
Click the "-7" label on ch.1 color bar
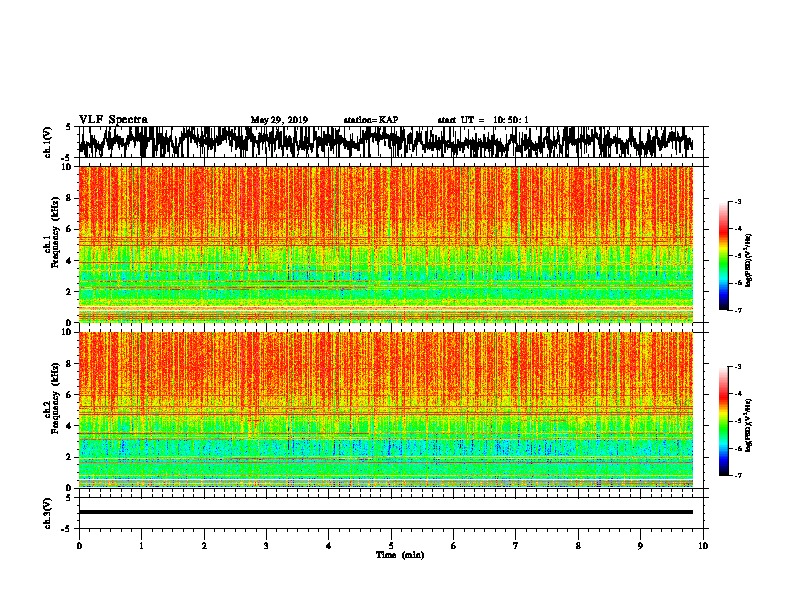[x=737, y=310]
